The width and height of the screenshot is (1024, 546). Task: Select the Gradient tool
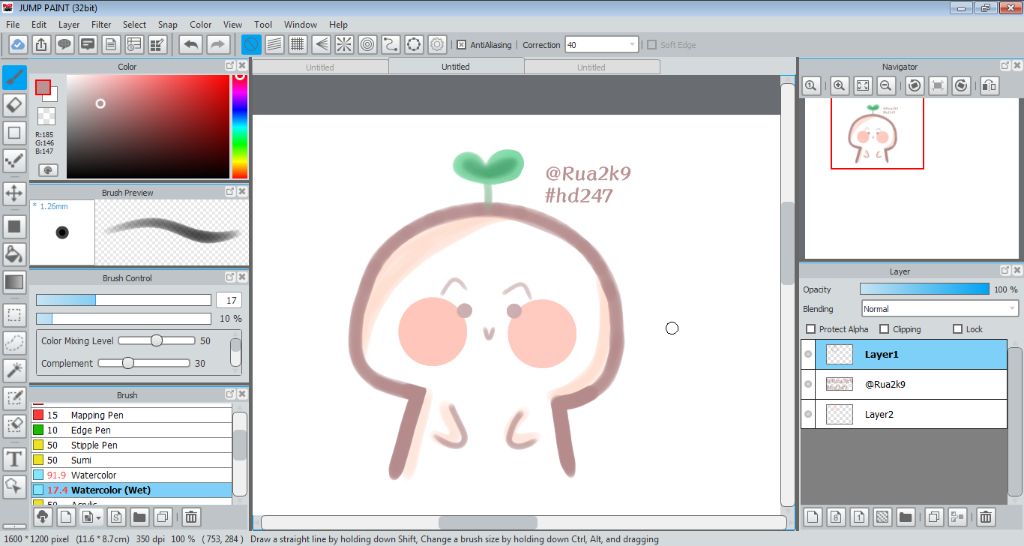tap(14, 282)
